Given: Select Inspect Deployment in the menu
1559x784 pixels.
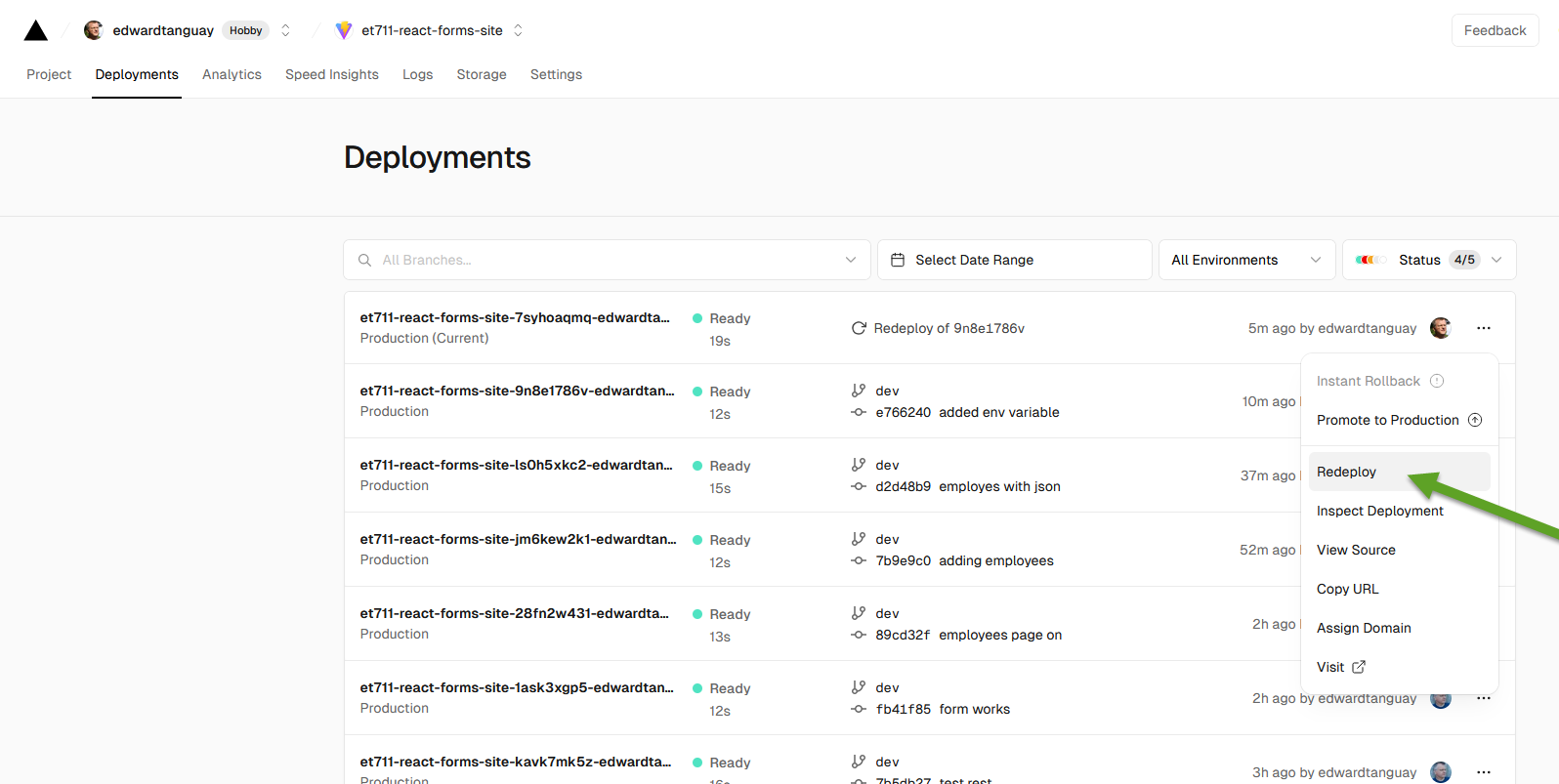Looking at the screenshot, I should 1399,511.
